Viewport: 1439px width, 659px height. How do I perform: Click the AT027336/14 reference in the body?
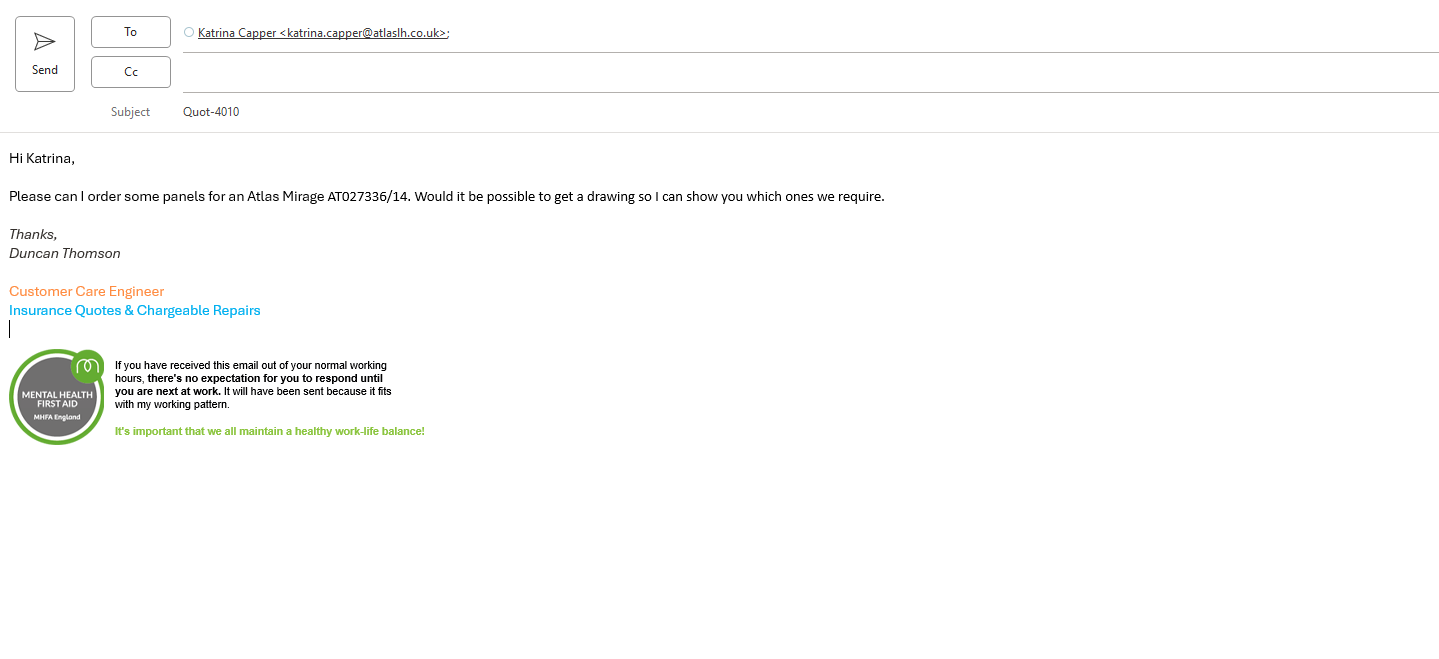point(368,196)
